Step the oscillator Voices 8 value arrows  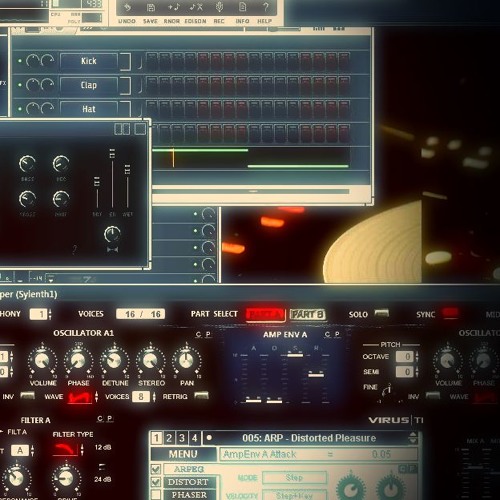154,397
